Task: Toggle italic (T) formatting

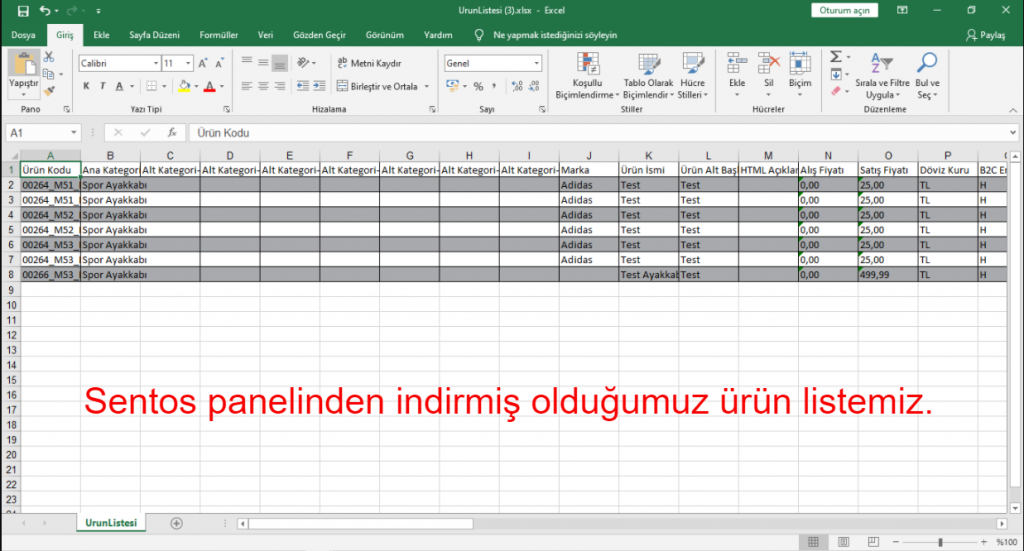Action: tap(103, 86)
